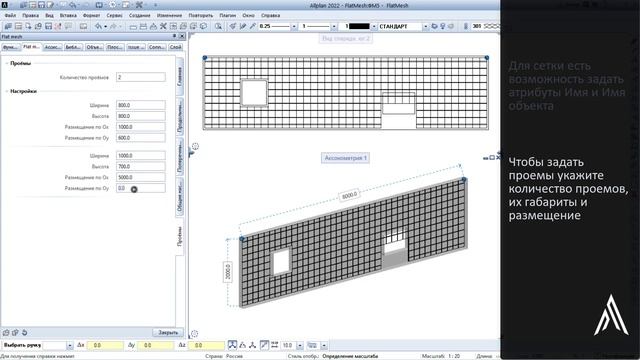This screenshot has width=640, height=360.
Task: Click the Undo arrow icon in toolbar
Action: coord(98,26)
